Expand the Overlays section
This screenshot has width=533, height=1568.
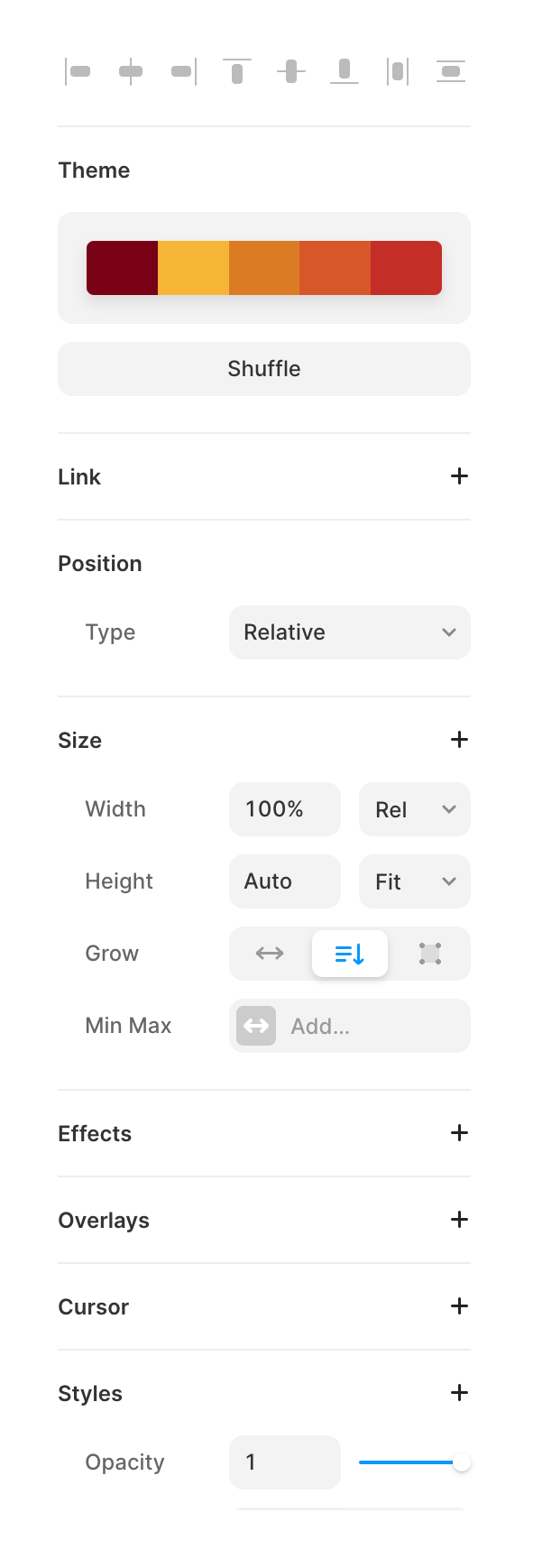(x=460, y=1220)
